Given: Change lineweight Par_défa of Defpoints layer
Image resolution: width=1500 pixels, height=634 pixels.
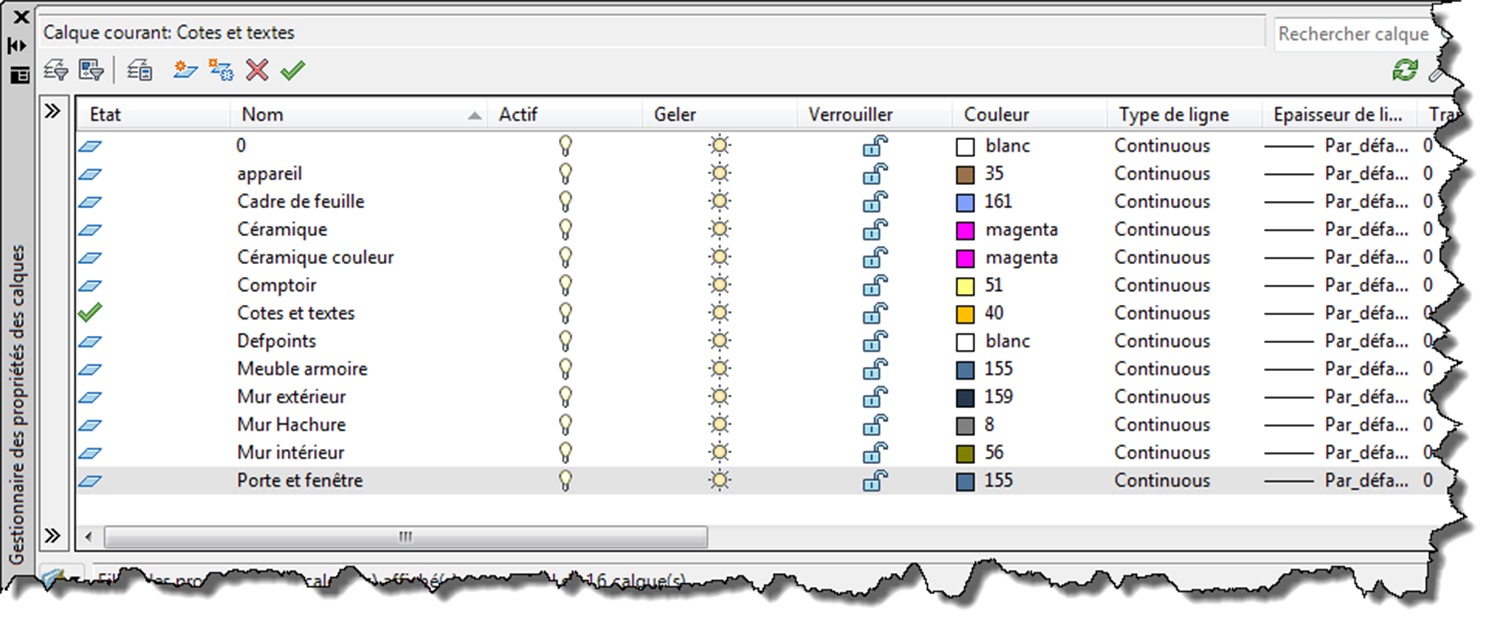Looking at the screenshot, I should tap(1339, 341).
